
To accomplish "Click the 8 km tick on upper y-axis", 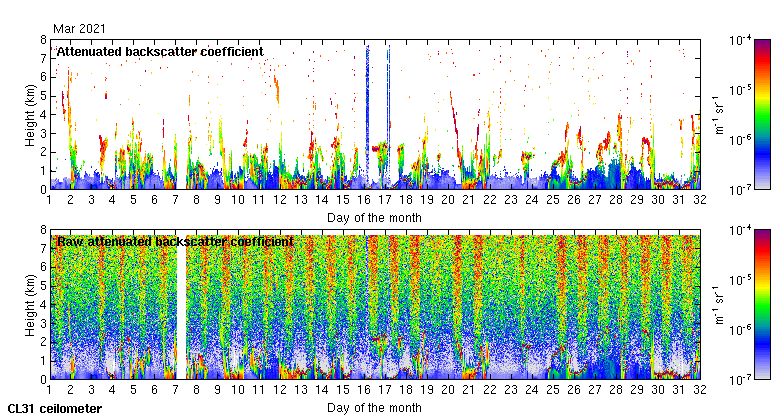I will coord(43,40).
